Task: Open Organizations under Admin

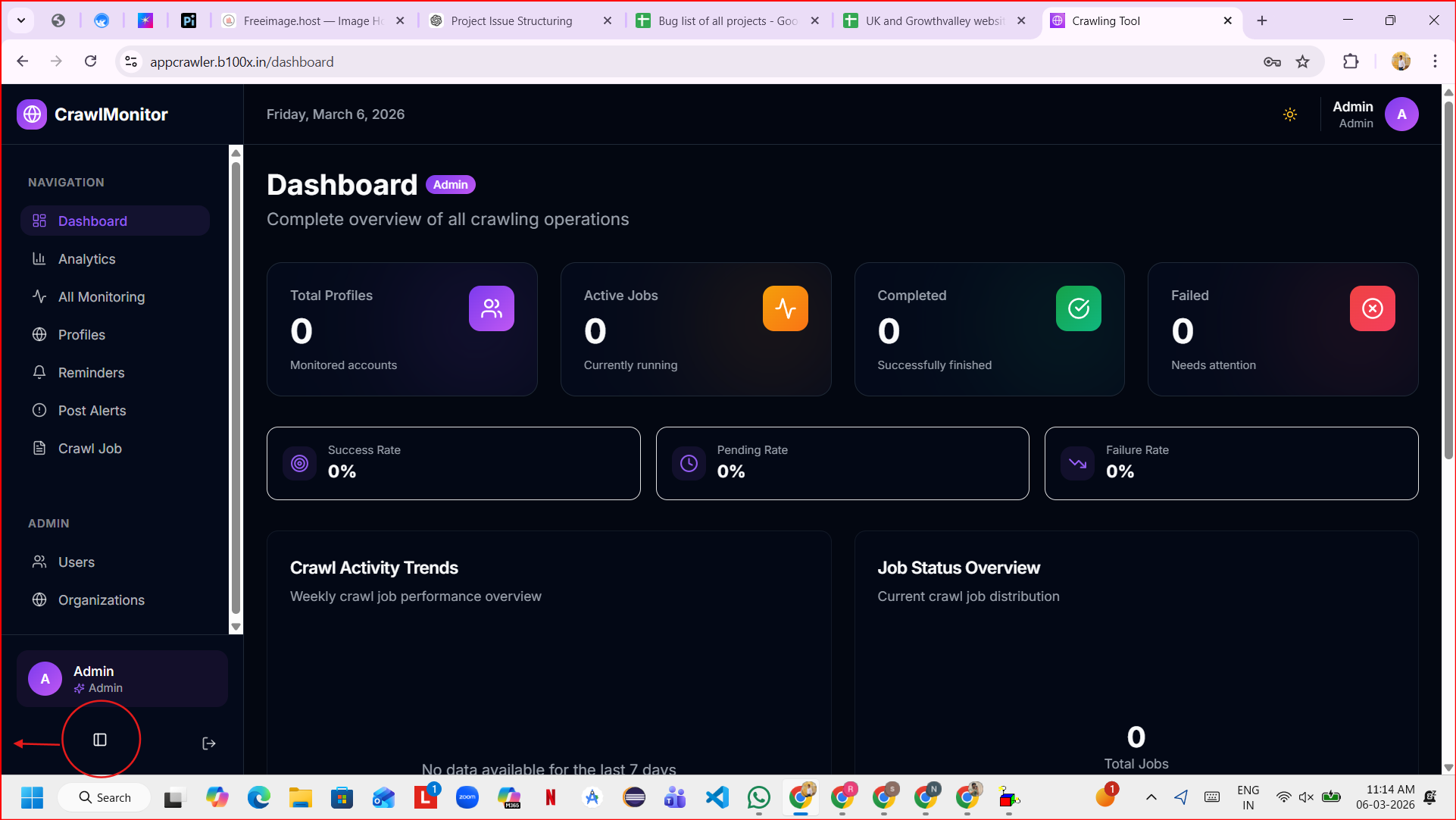Action: coord(101,600)
